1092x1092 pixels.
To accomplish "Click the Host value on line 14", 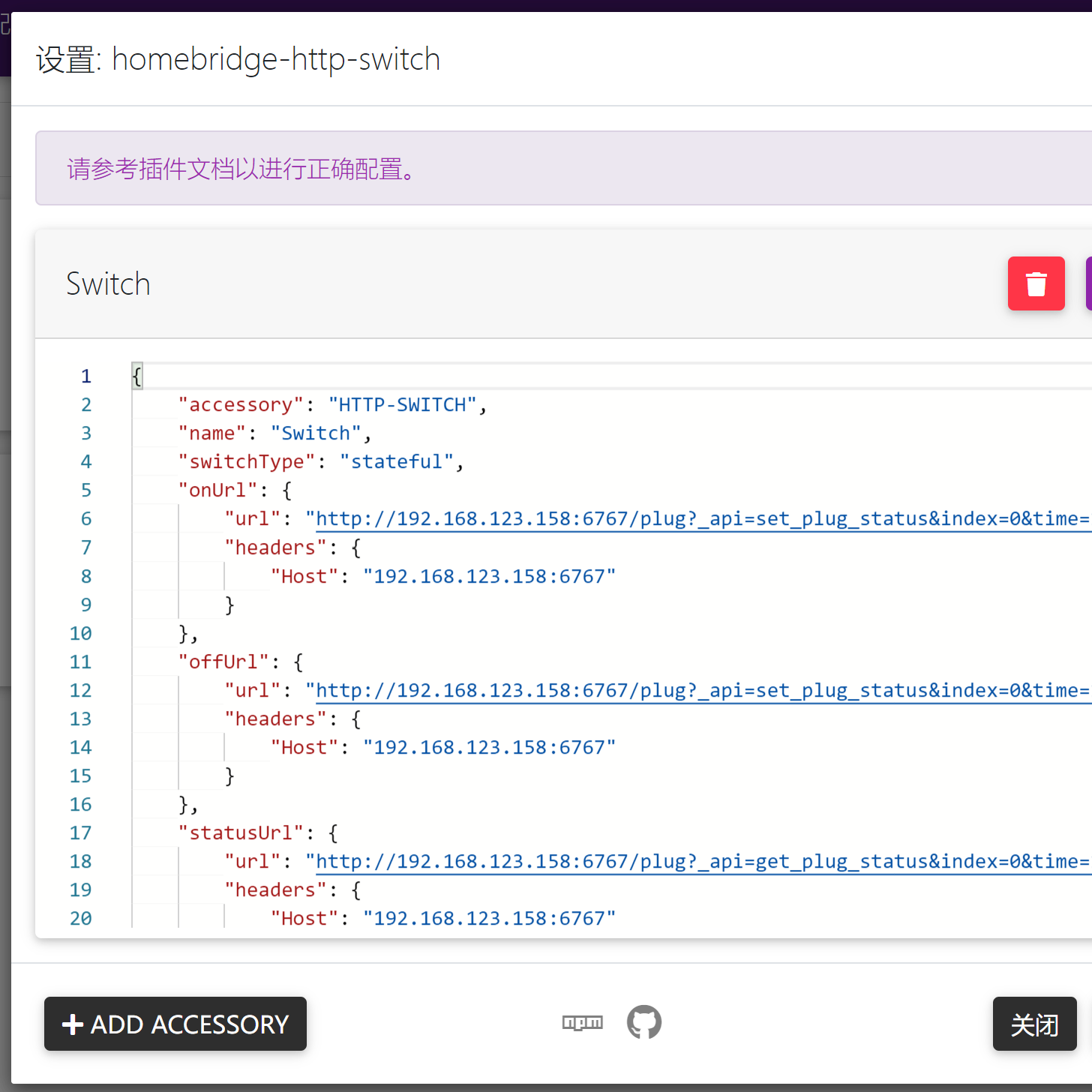I will click(x=489, y=748).
